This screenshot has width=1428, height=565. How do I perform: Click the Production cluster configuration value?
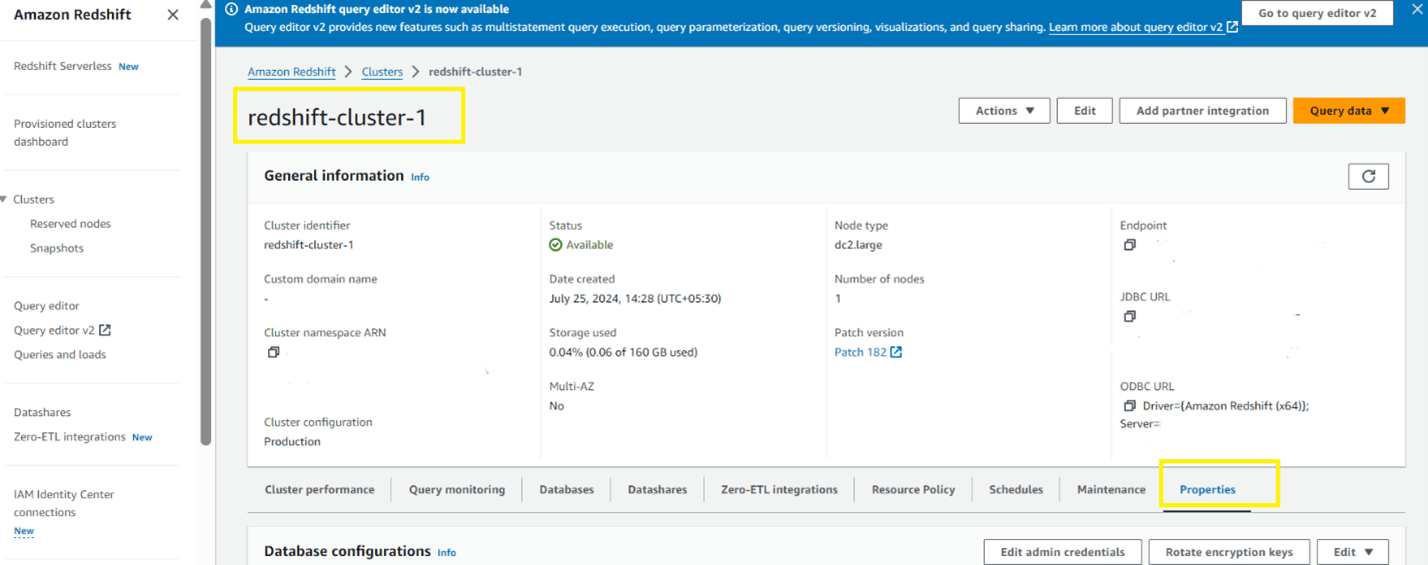pos(292,442)
